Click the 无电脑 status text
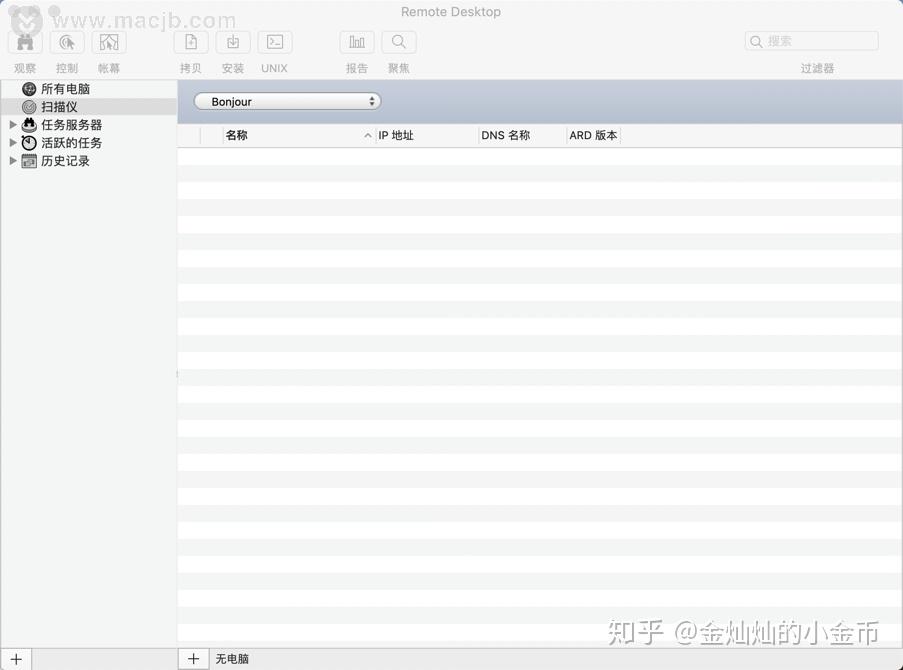The image size is (903, 670). point(232,659)
